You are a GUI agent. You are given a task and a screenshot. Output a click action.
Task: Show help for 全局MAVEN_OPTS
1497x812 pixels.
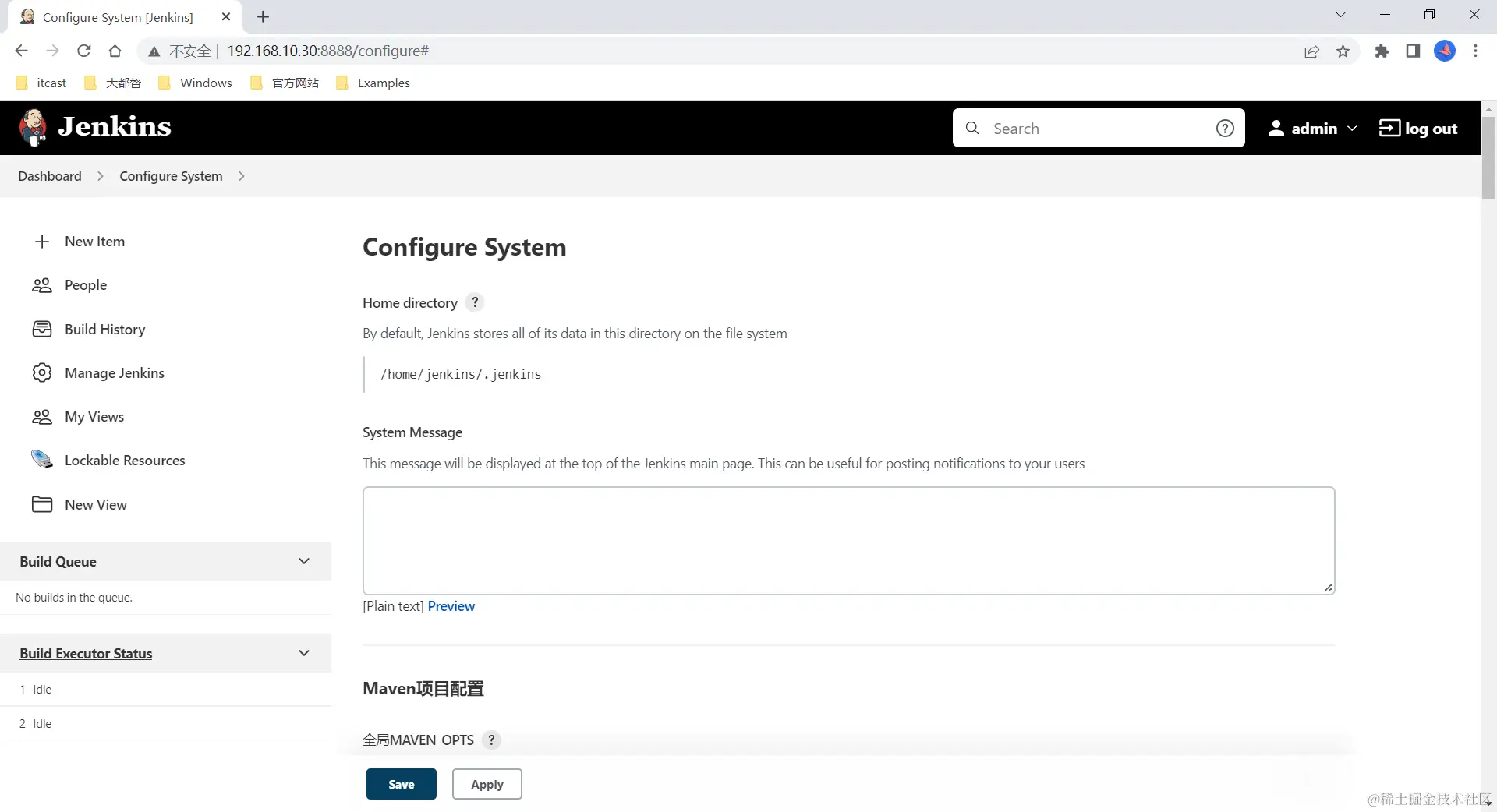click(x=491, y=740)
